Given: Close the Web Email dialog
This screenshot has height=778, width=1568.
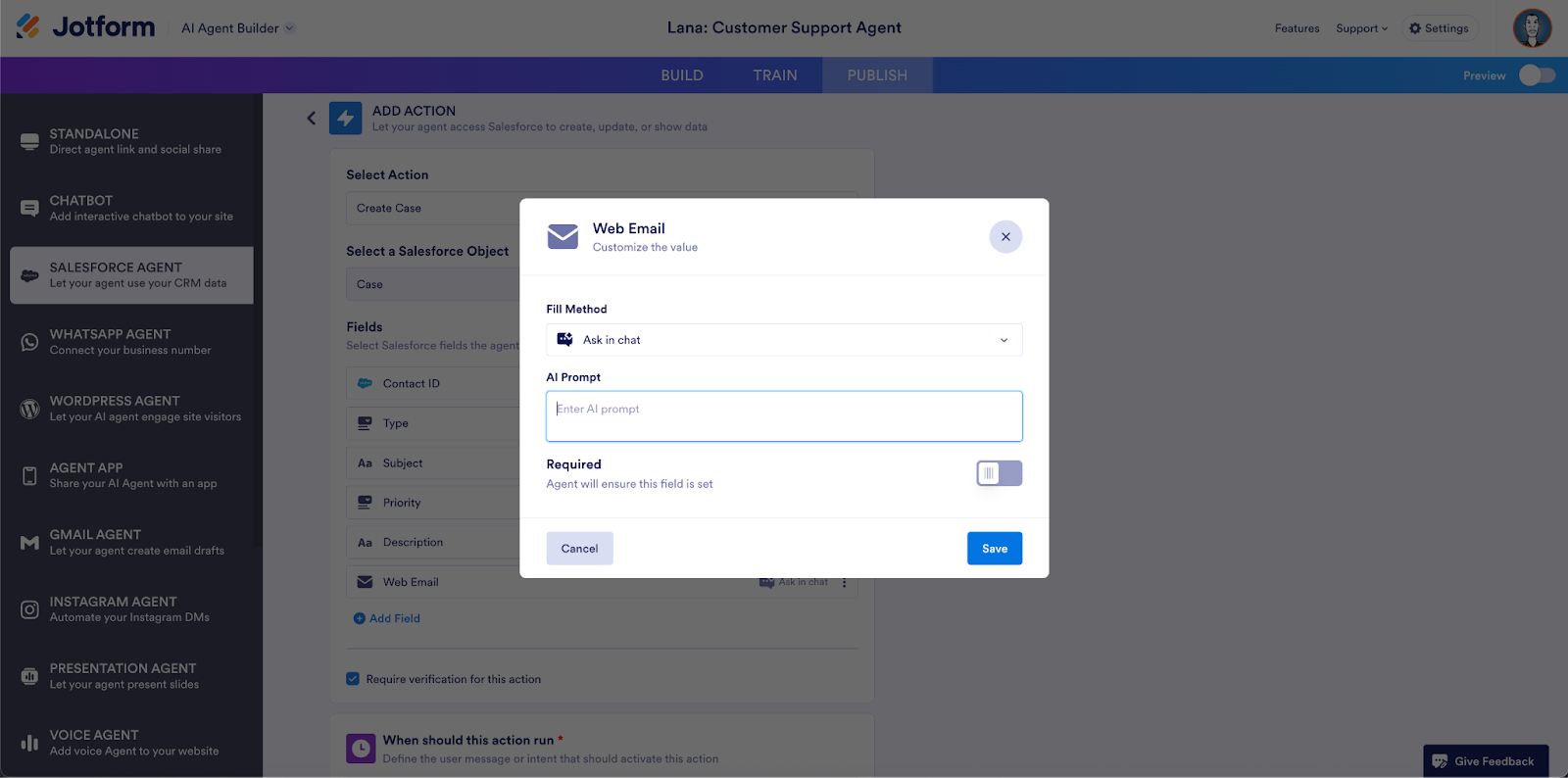Looking at the screenshot, I should pyautogui.click(x=1005, y=237).
